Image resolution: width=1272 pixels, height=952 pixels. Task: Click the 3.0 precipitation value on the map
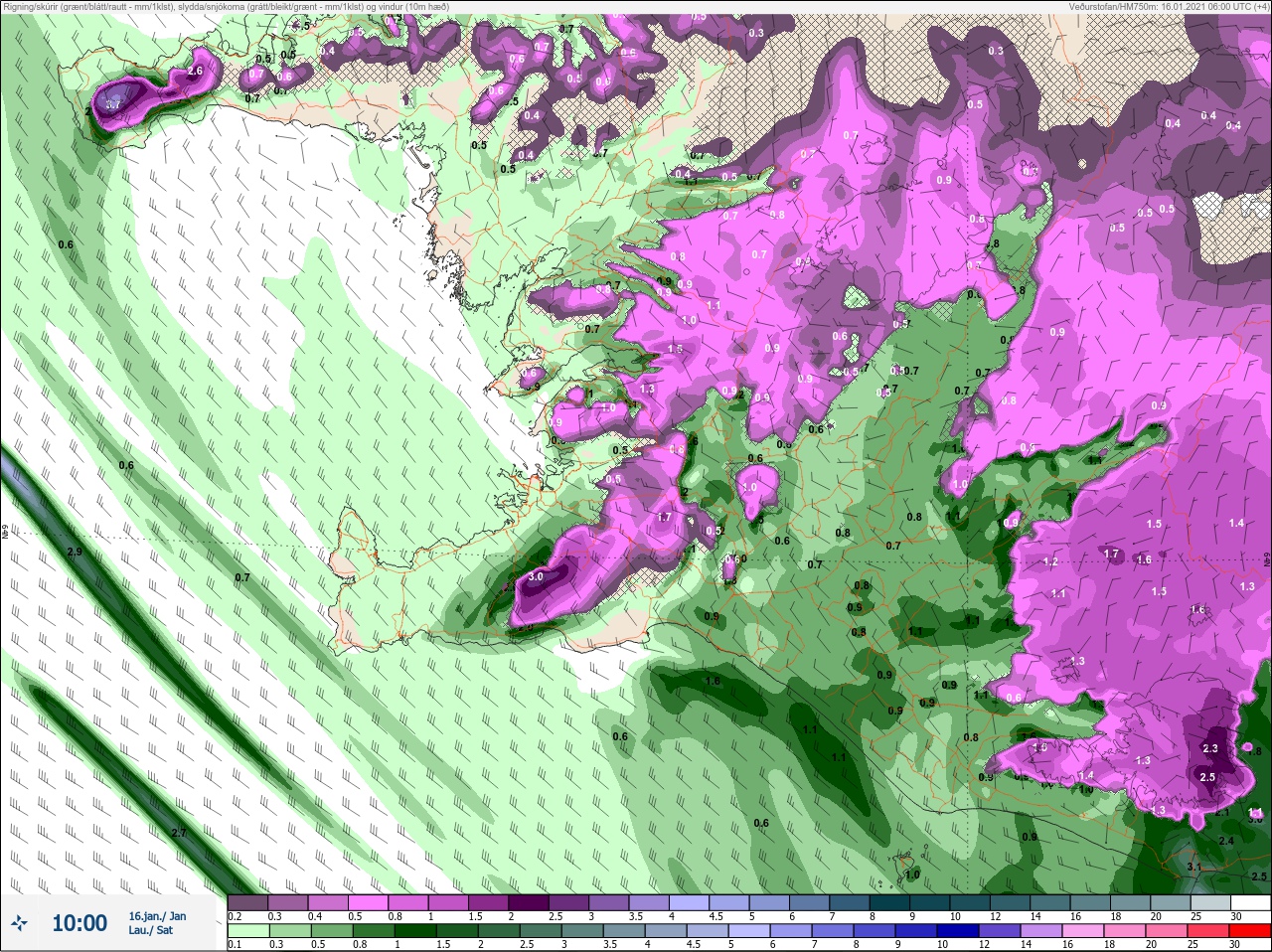[x=536, y=576]
